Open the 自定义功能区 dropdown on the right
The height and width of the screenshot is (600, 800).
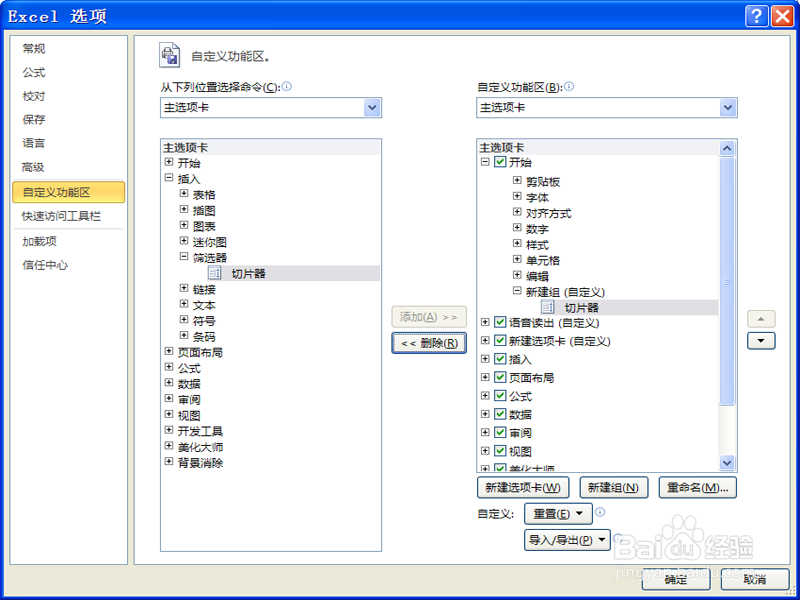pos(728,108)
